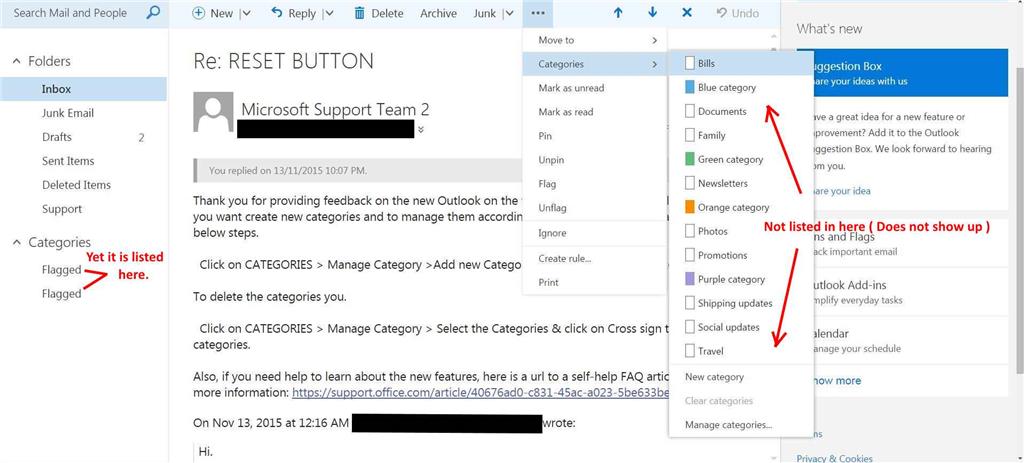Viewport: 1024px width, 463px height.
Task: Open the more actions ellipsis menu
Action: pyautogui.click(x=538, y=13)
